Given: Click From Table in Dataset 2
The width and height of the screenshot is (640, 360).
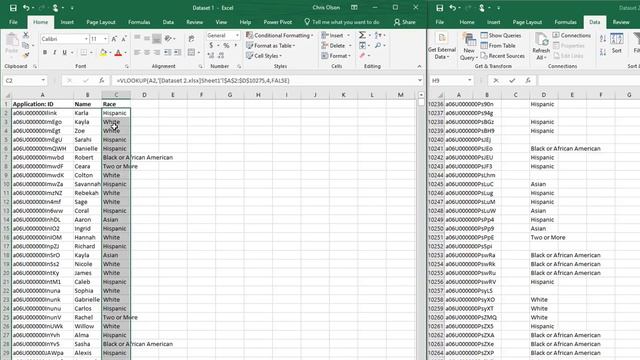Looking at the screenshot, I should coord(498,46).
